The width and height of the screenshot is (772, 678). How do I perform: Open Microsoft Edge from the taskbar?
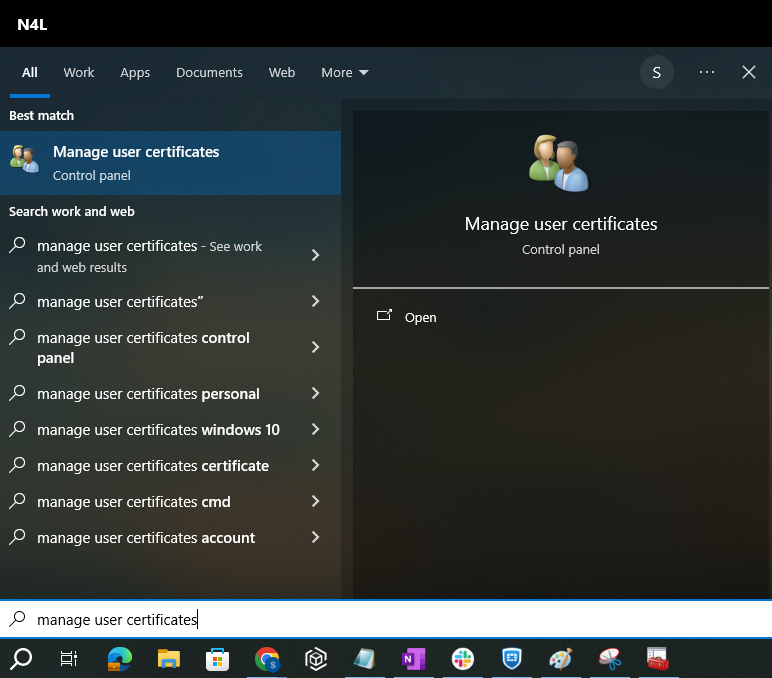pyautogui.click(x=120, y=658)
